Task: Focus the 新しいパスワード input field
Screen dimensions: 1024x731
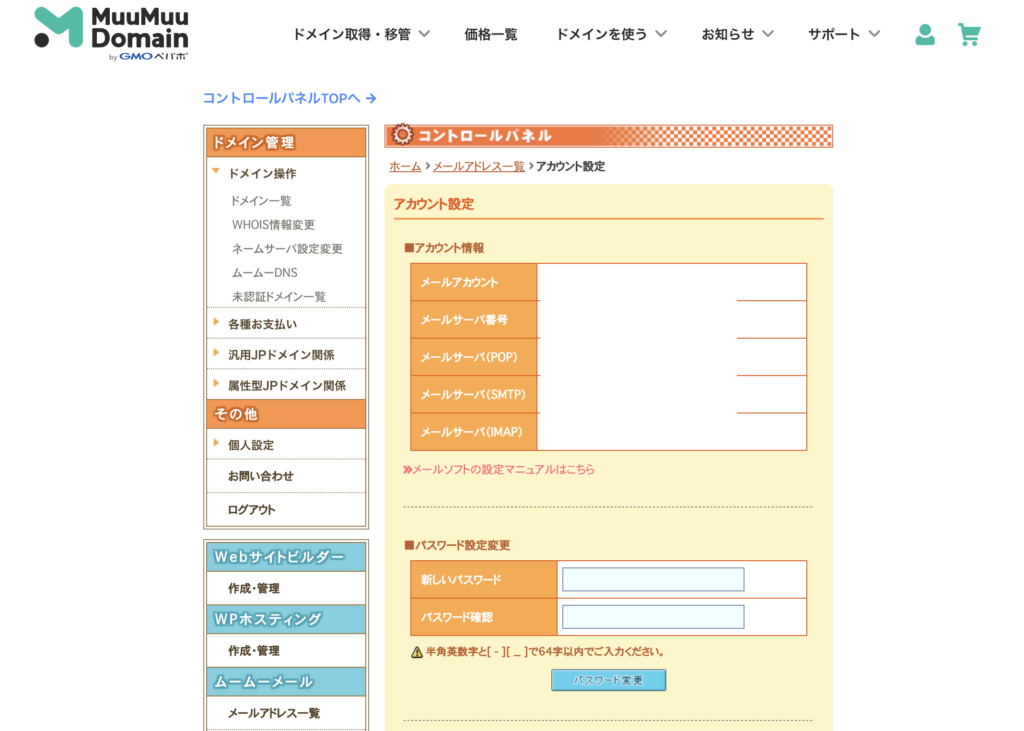Action: [x=653, y=579]
